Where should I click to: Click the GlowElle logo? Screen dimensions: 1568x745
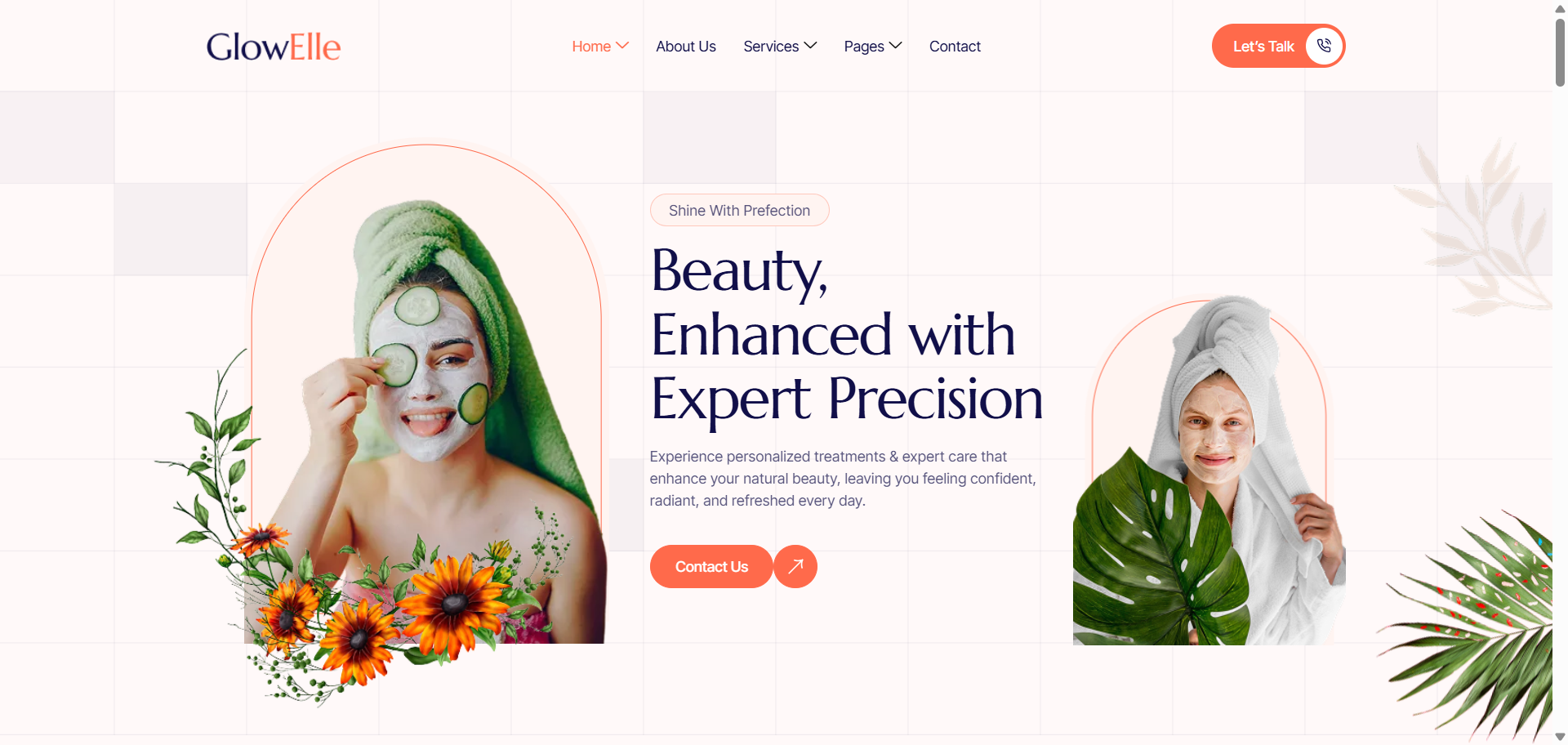[274, 47]
